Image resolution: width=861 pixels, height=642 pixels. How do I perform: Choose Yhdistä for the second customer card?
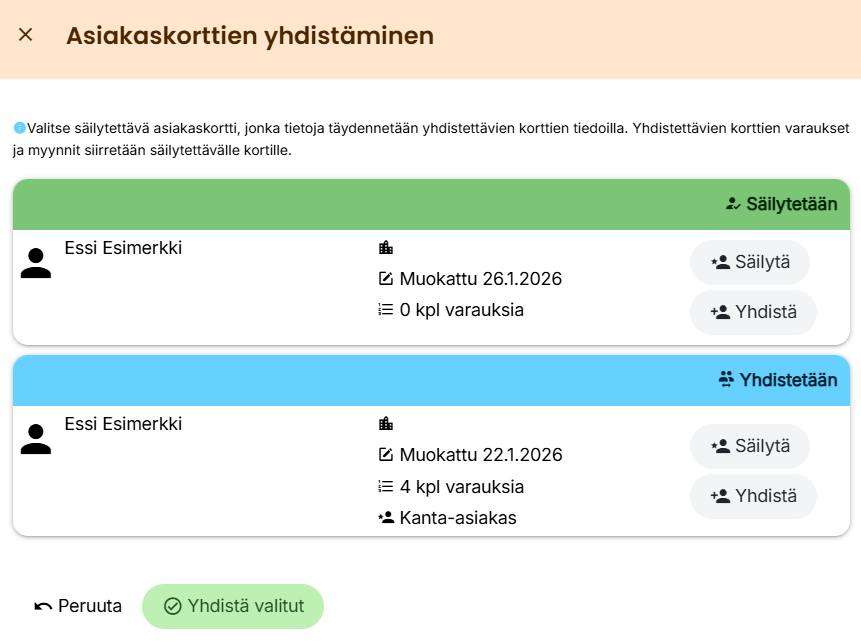tap(753, 495)
